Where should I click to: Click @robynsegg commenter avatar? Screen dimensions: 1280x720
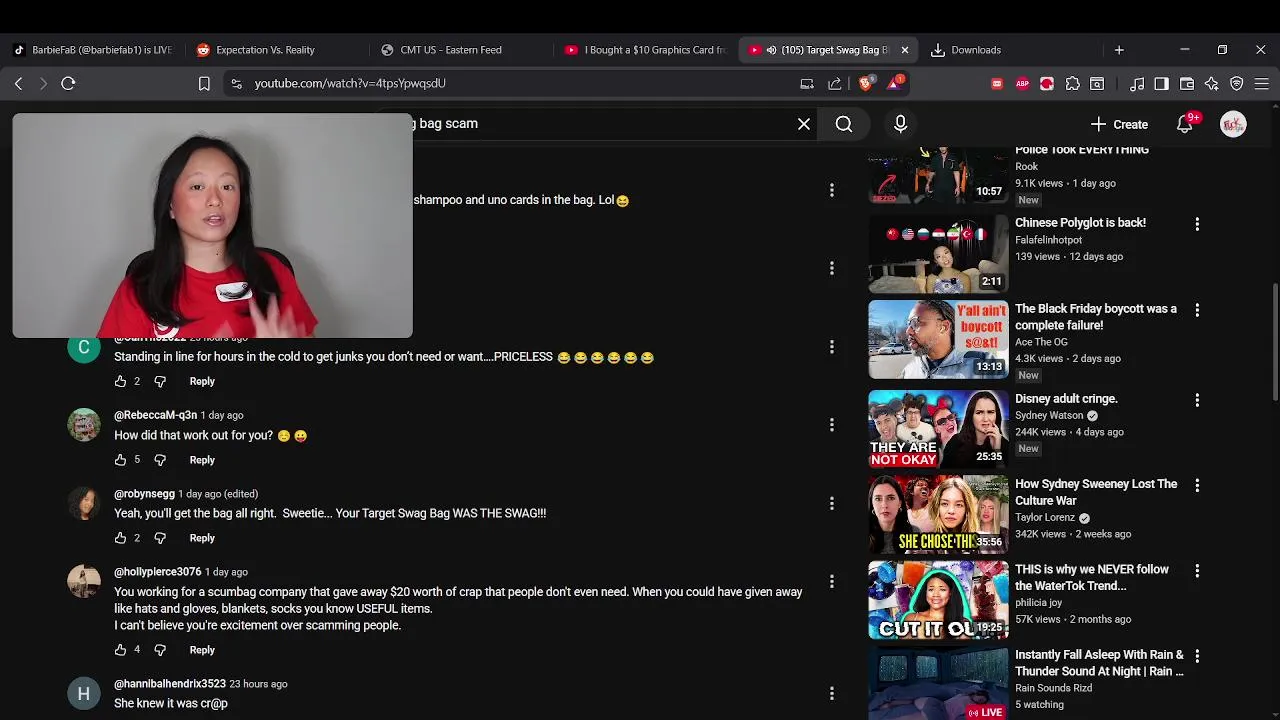tap(84, 503)
